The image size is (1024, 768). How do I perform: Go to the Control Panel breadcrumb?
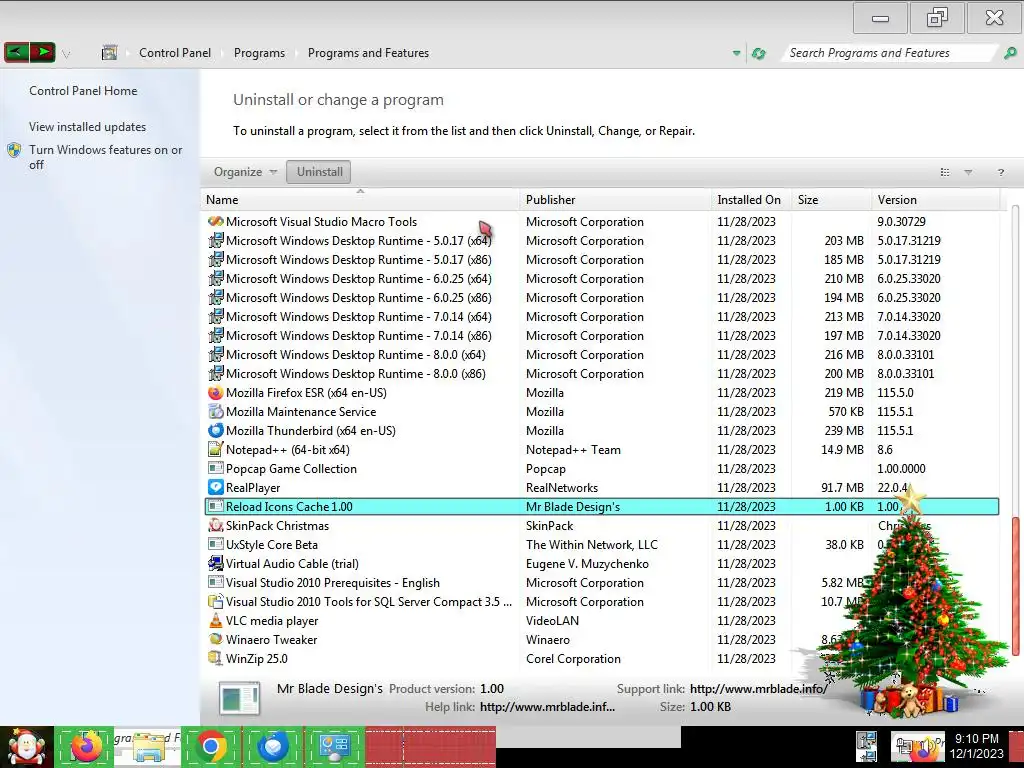175,53
